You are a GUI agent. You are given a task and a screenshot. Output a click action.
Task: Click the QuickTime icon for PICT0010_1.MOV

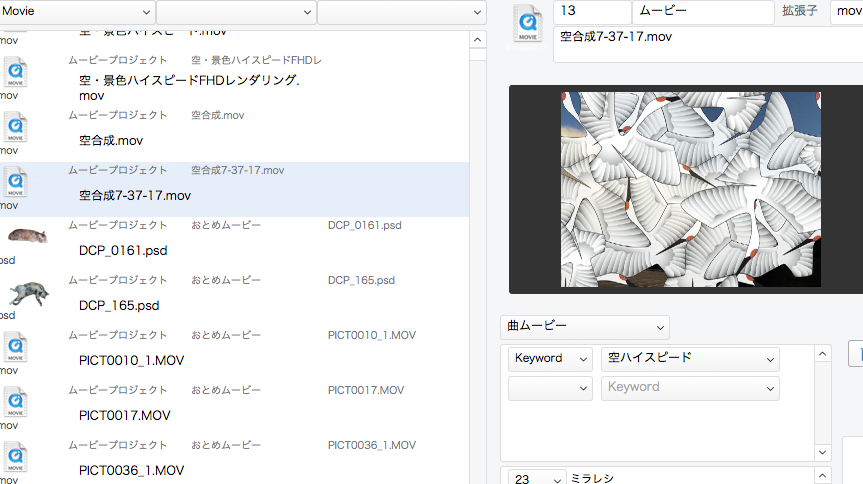coord(15,348)
